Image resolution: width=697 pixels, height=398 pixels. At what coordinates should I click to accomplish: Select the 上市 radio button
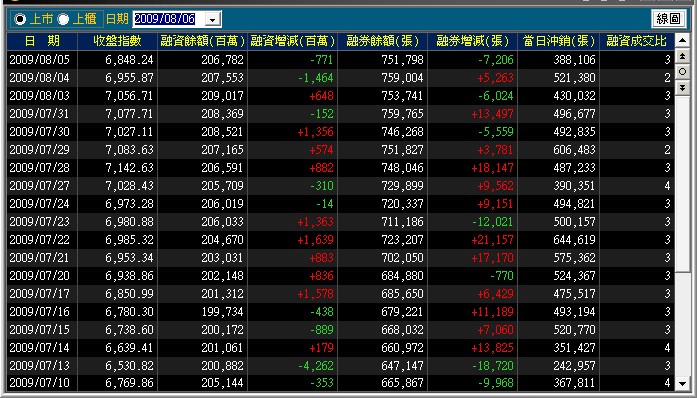tap(20, 19)
